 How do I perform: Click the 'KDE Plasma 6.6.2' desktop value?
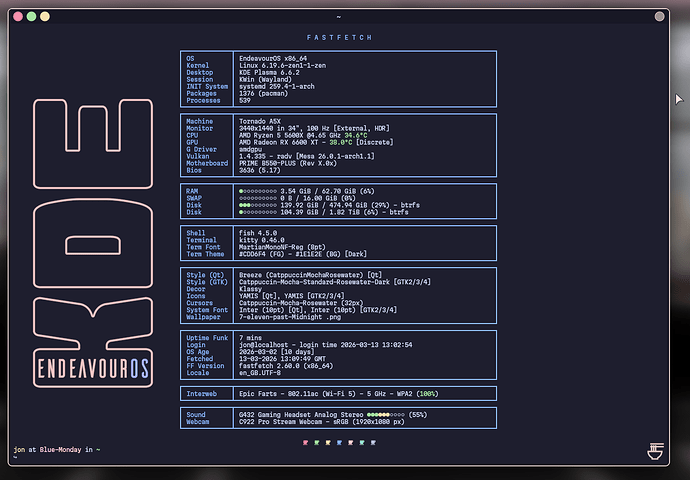click(269, 73)
